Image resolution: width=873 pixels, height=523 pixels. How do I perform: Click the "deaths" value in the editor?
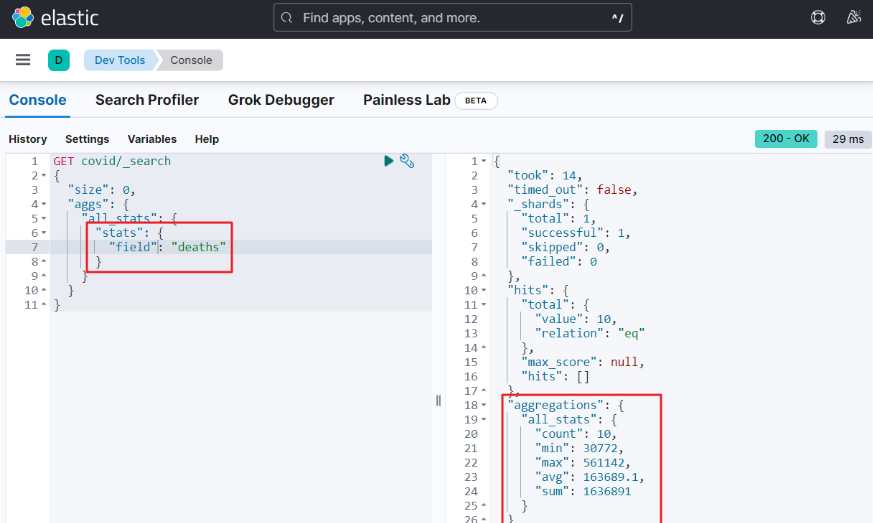[198, 247]
